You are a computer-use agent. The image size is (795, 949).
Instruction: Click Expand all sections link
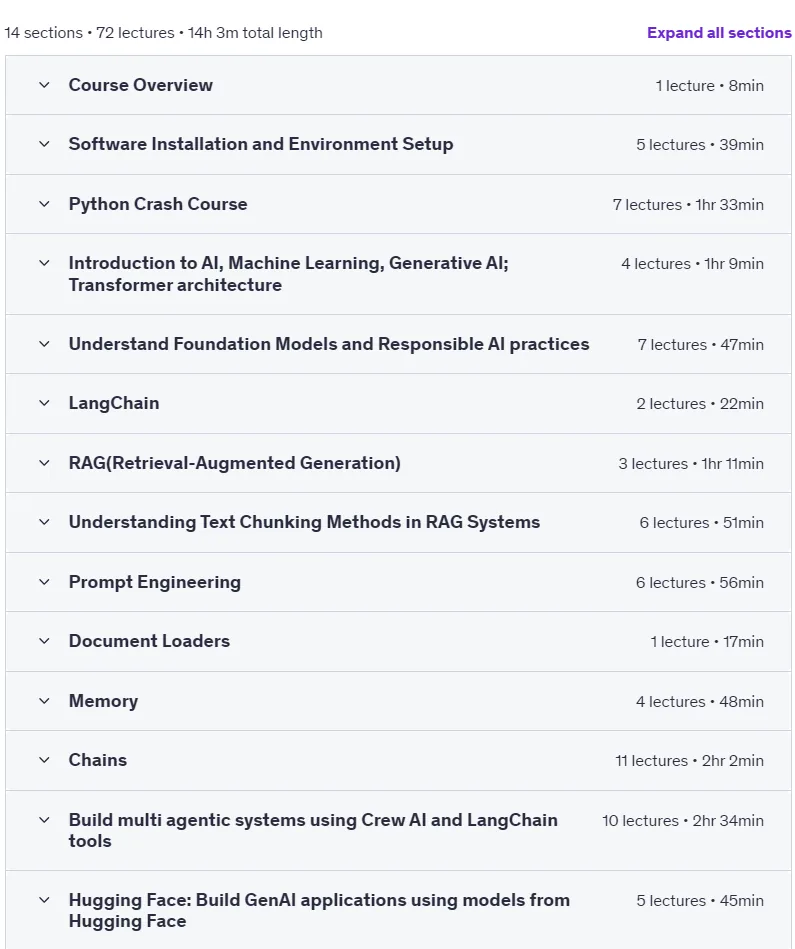point(719,33)
